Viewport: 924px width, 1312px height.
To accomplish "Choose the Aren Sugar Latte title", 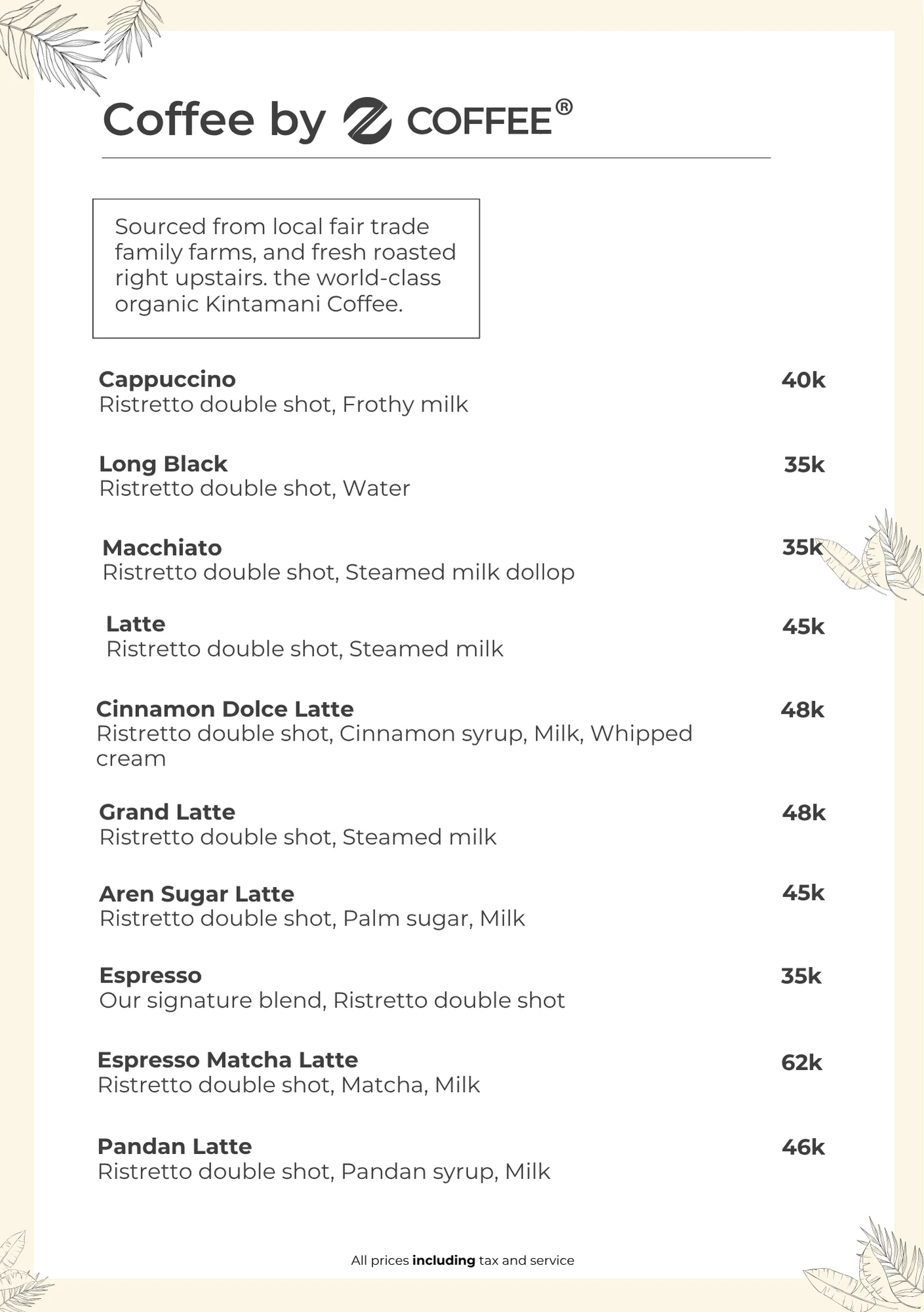I will pyautogui.click(x=196, y=894).
